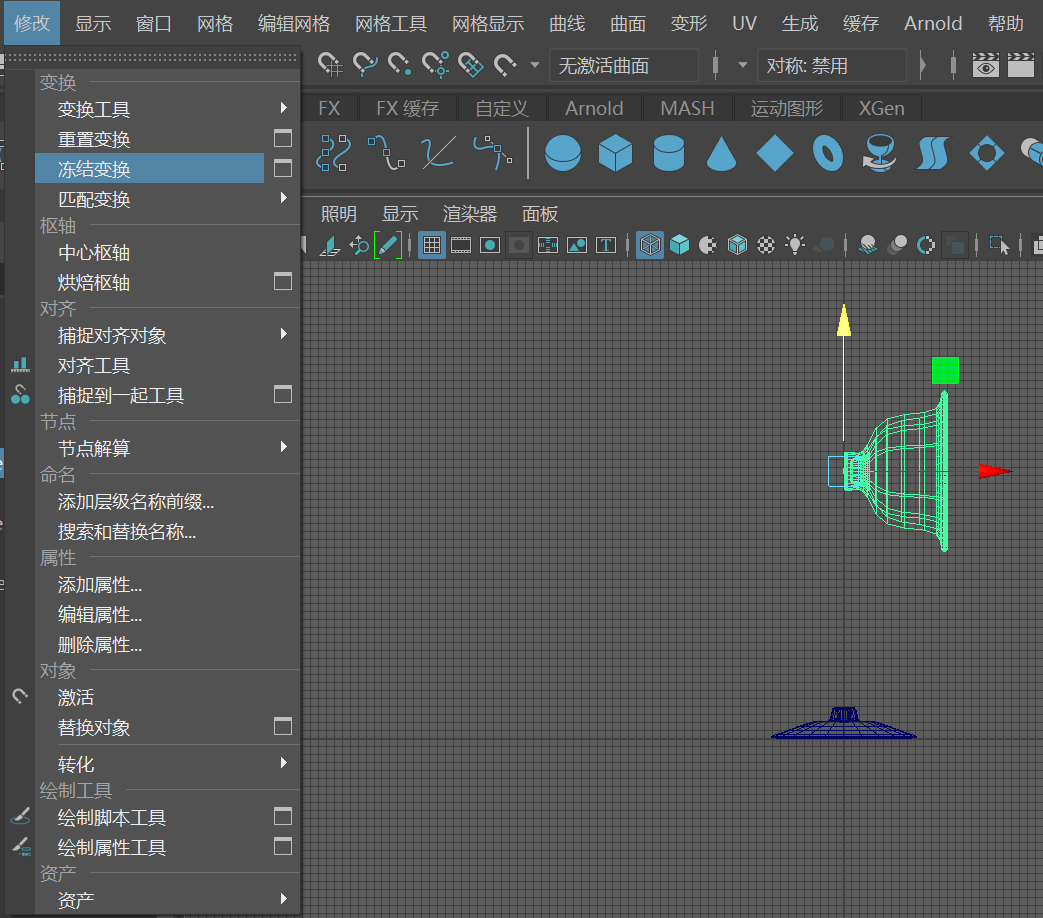Screen dimensions: 1043x918
Task: Expand the 捕捉对齐对象 submenu
Action: pos(284,334)
